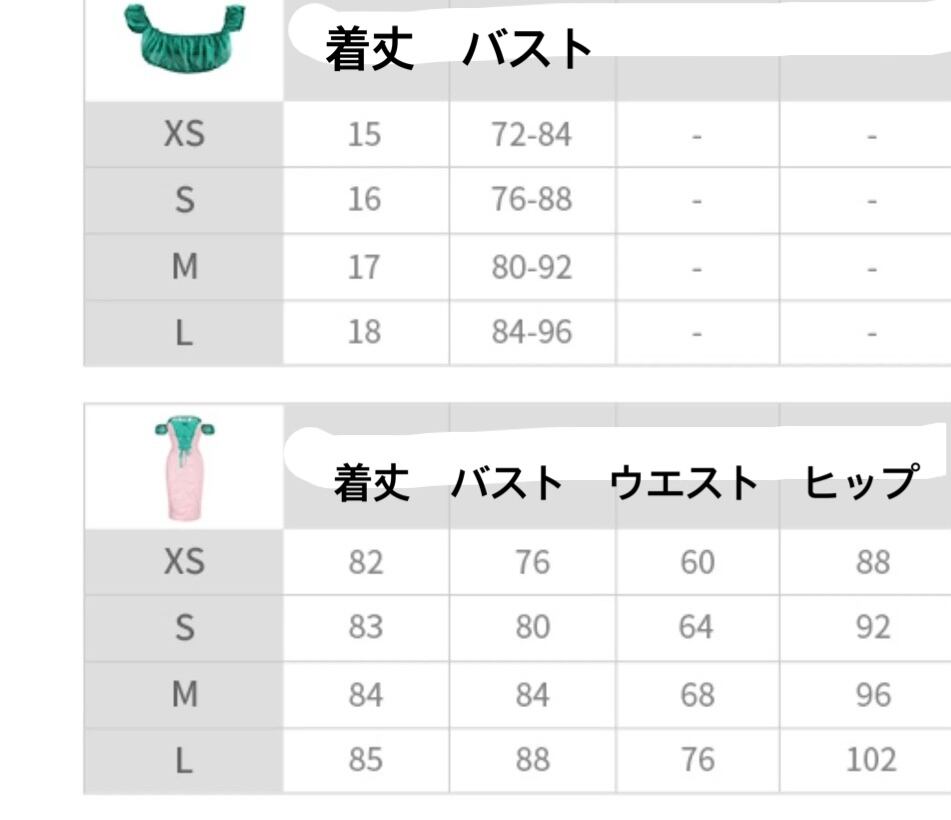Select the 84-96 bust range cell
The width and height of the screenshot is (951, 820).
point(531,332)
